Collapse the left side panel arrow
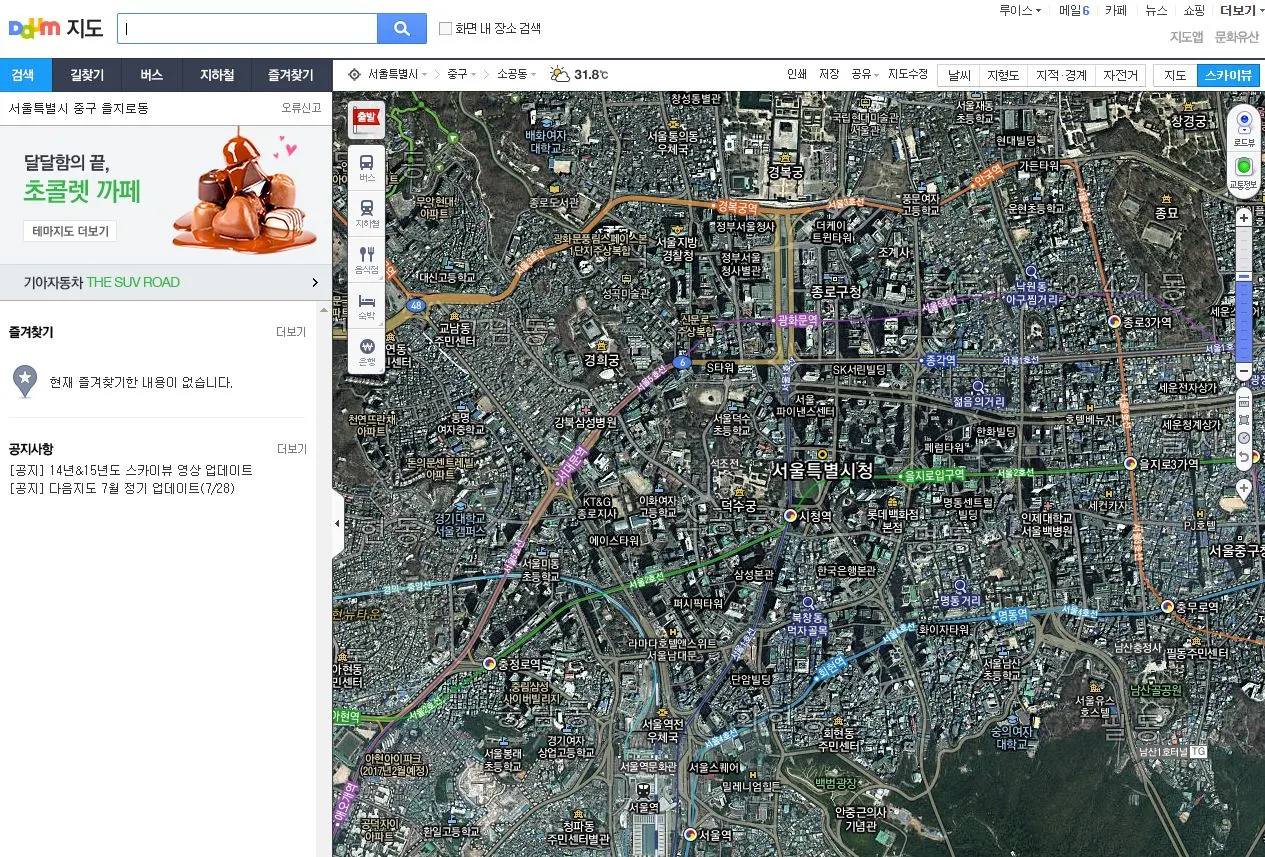The height and width of the screenshot is (857, 1265). pyautogui.click(x=337, y=524)
